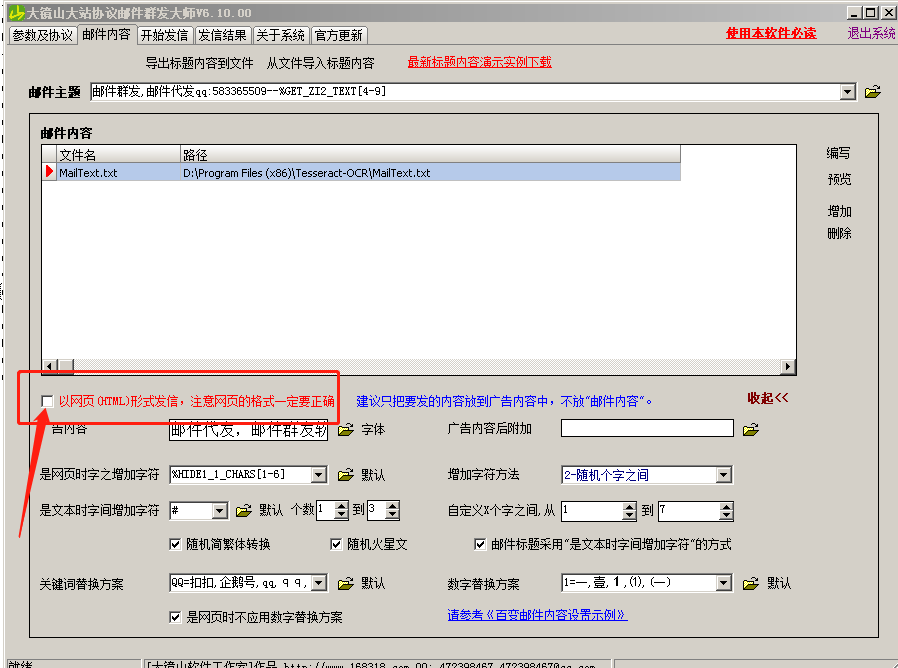Click folder icon next to 字体 label

coord(346,430)
